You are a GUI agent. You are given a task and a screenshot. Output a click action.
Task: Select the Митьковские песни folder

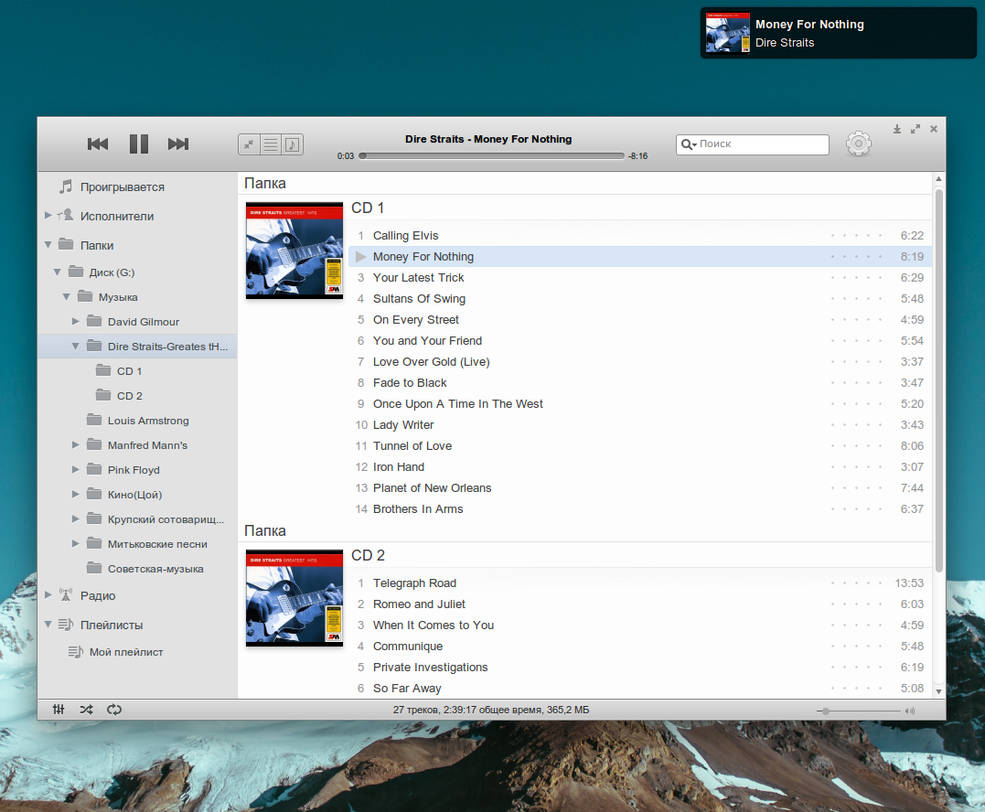(157, 544)
